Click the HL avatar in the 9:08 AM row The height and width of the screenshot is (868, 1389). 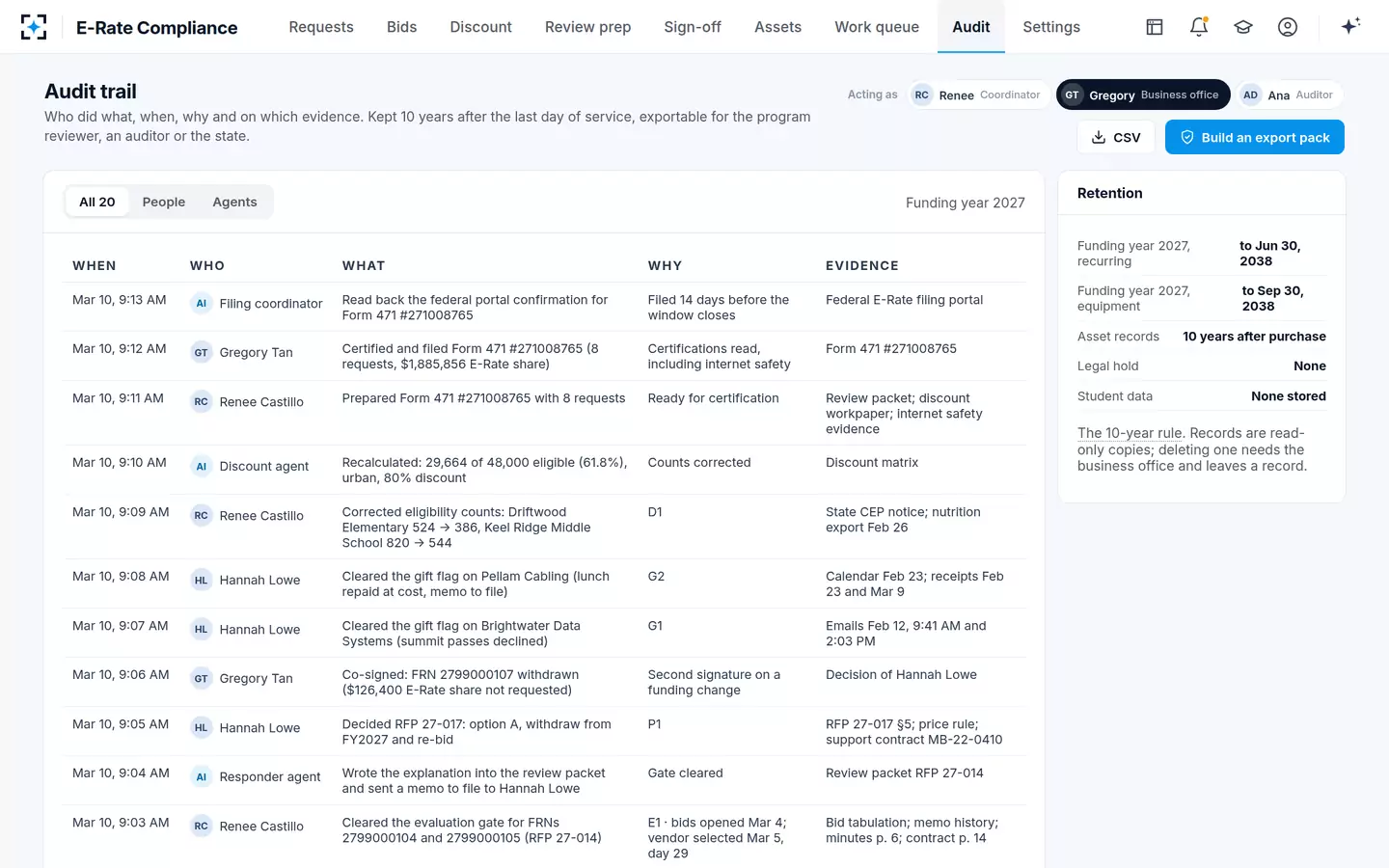click(201, 580)
